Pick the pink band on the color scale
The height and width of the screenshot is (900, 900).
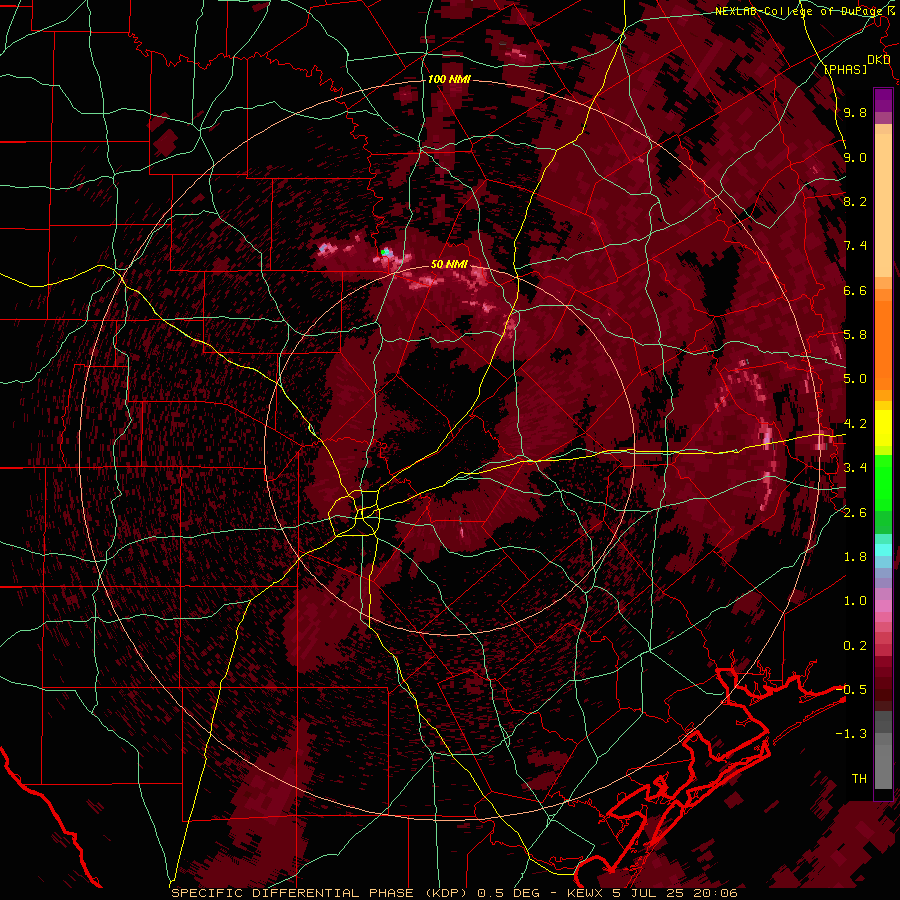883,606
